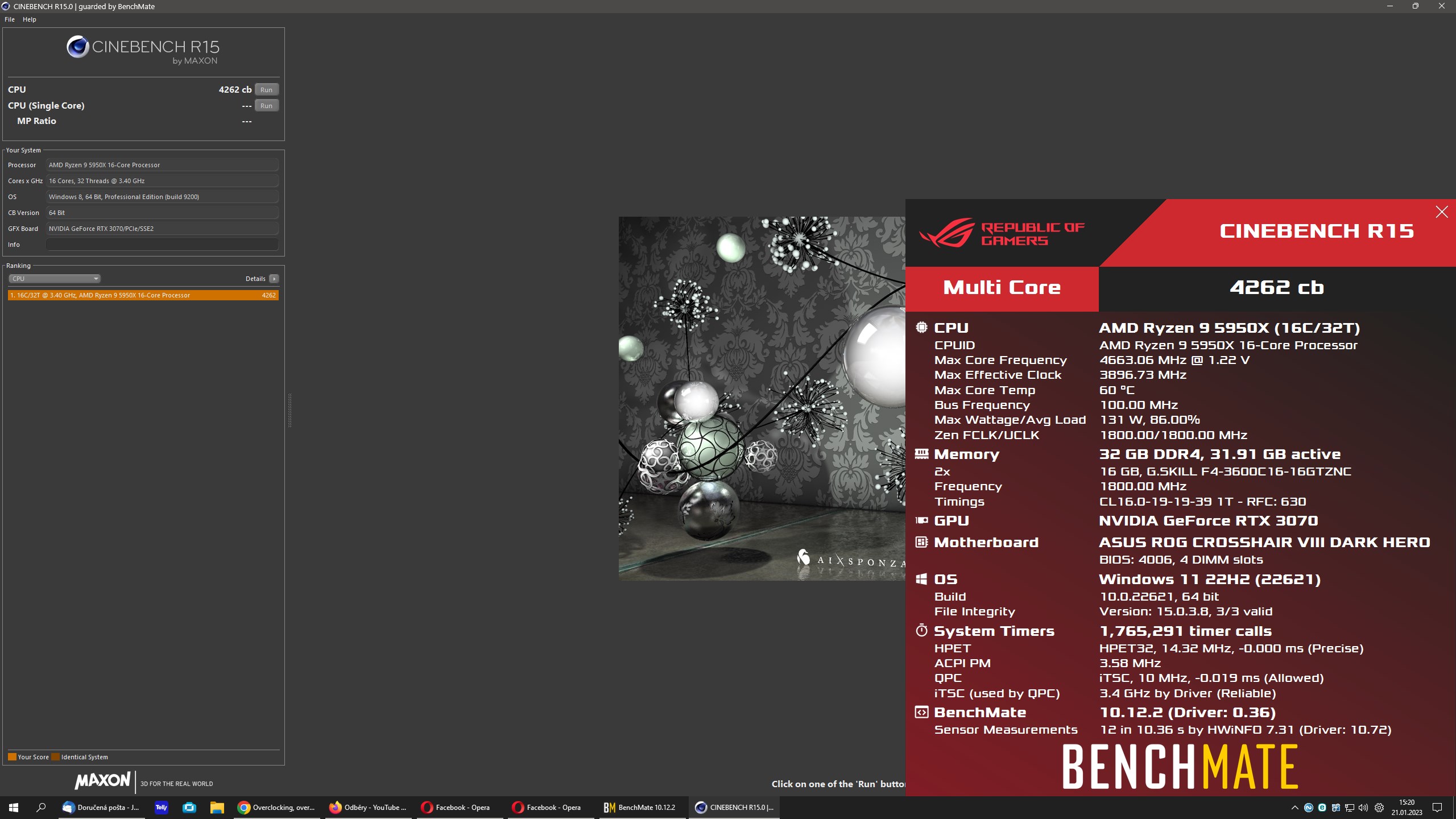Switch to Chrome Overclocking window

point(277,807)
